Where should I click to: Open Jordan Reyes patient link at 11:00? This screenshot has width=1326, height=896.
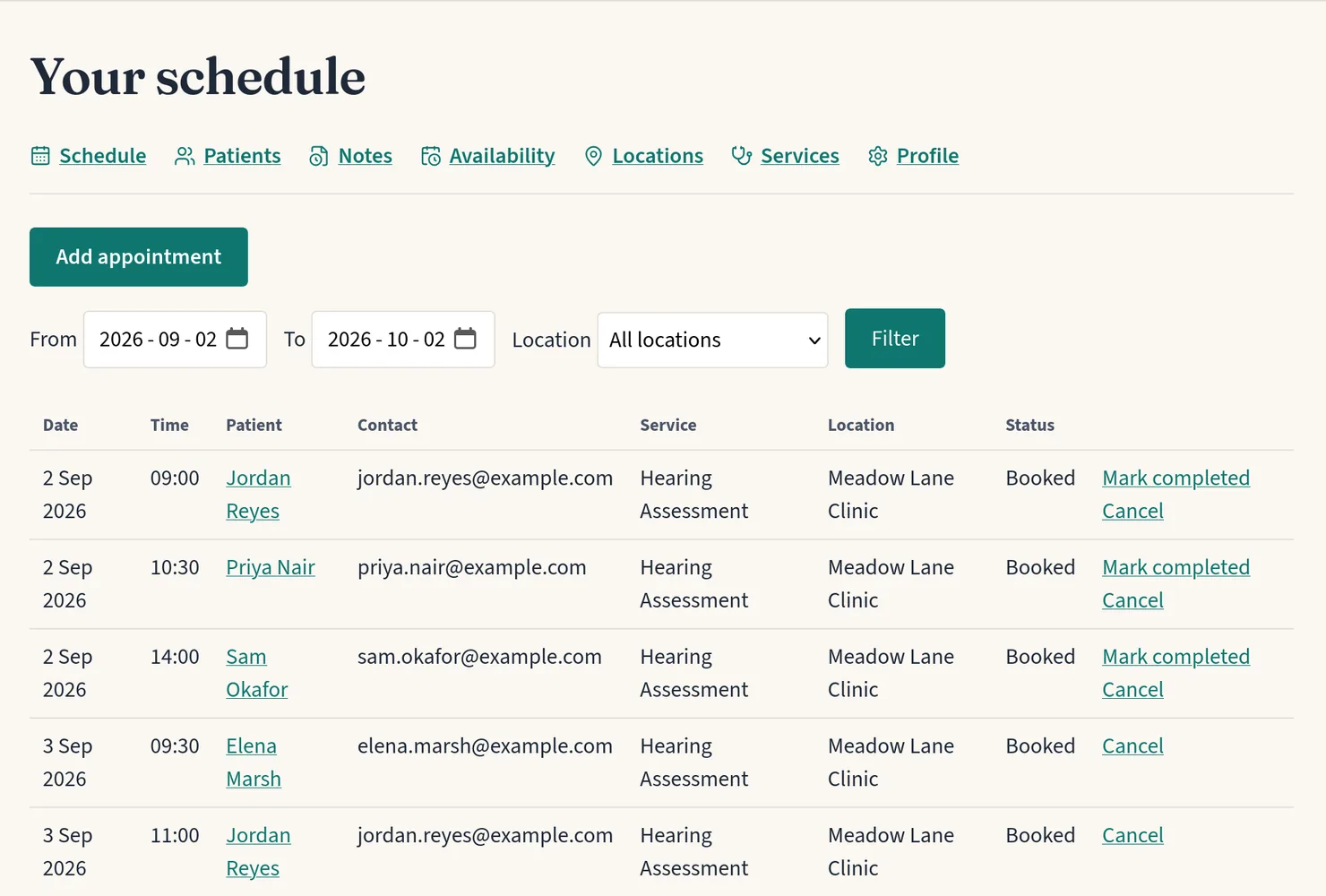tap(258, 852)
